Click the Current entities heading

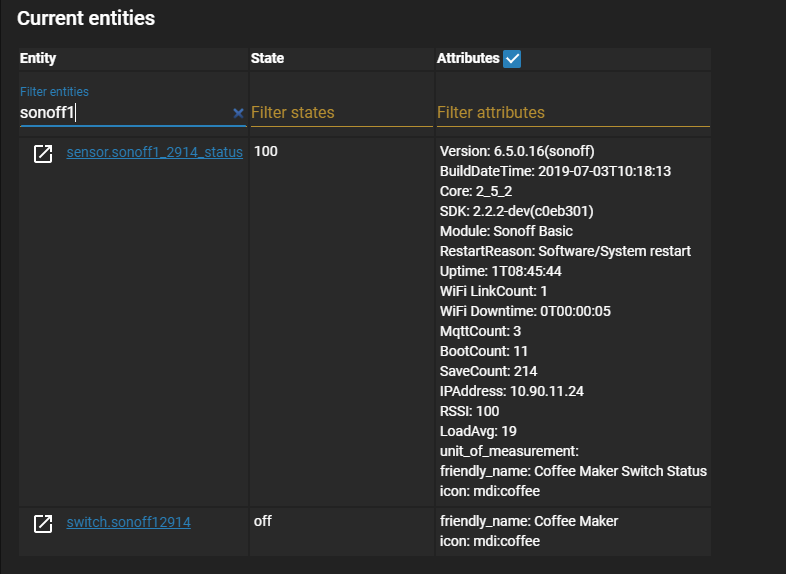click(x=86, y=19)
